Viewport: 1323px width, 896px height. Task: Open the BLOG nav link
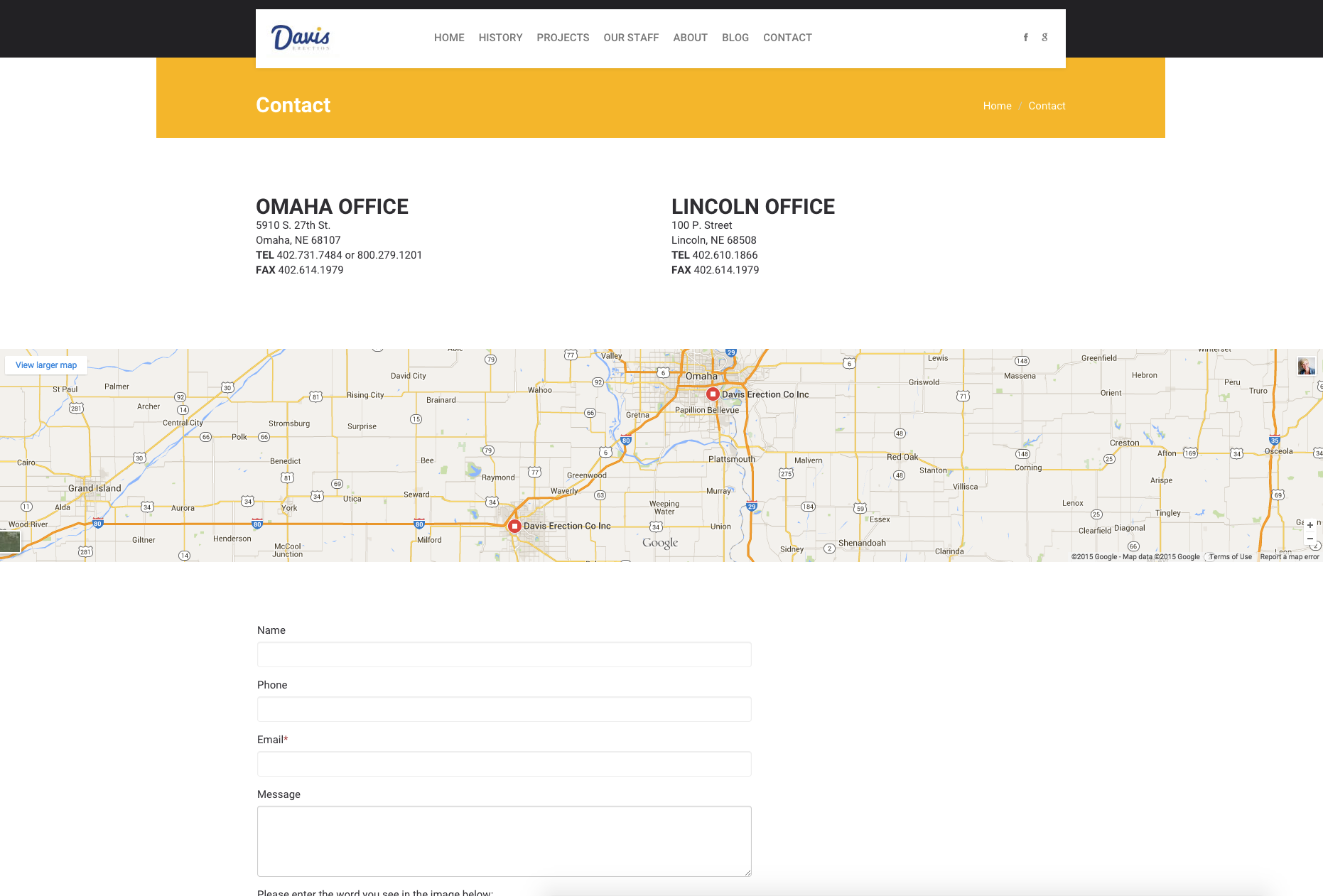point(735,38)
